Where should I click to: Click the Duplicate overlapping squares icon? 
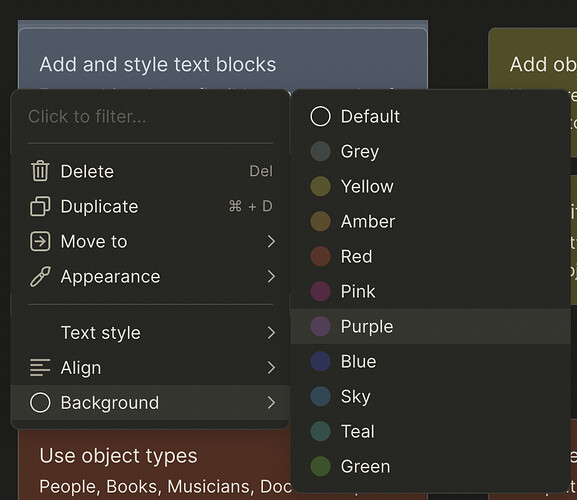click(40, 206)
